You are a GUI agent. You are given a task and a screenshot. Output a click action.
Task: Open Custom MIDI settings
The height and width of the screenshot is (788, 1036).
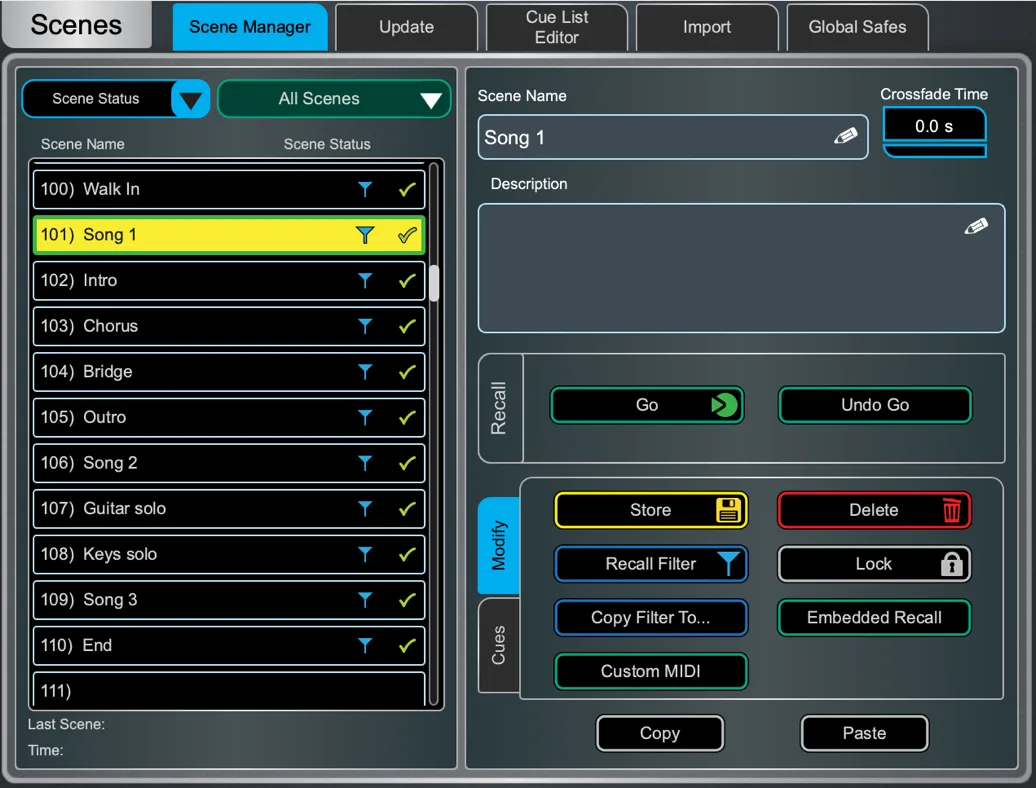(x=651, y=671)
